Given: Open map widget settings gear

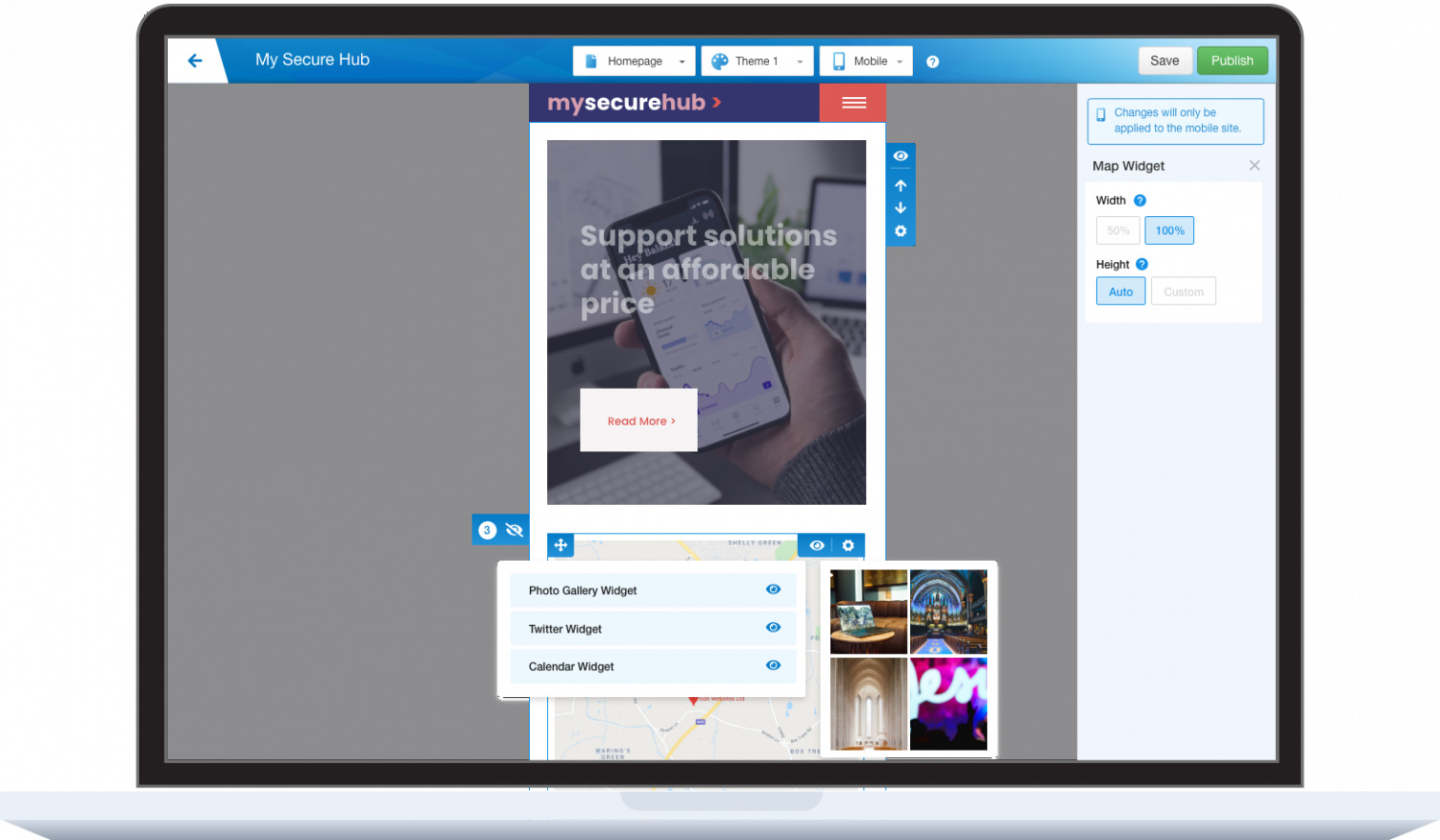Looking at the screenshot, I should pos(848,545).
